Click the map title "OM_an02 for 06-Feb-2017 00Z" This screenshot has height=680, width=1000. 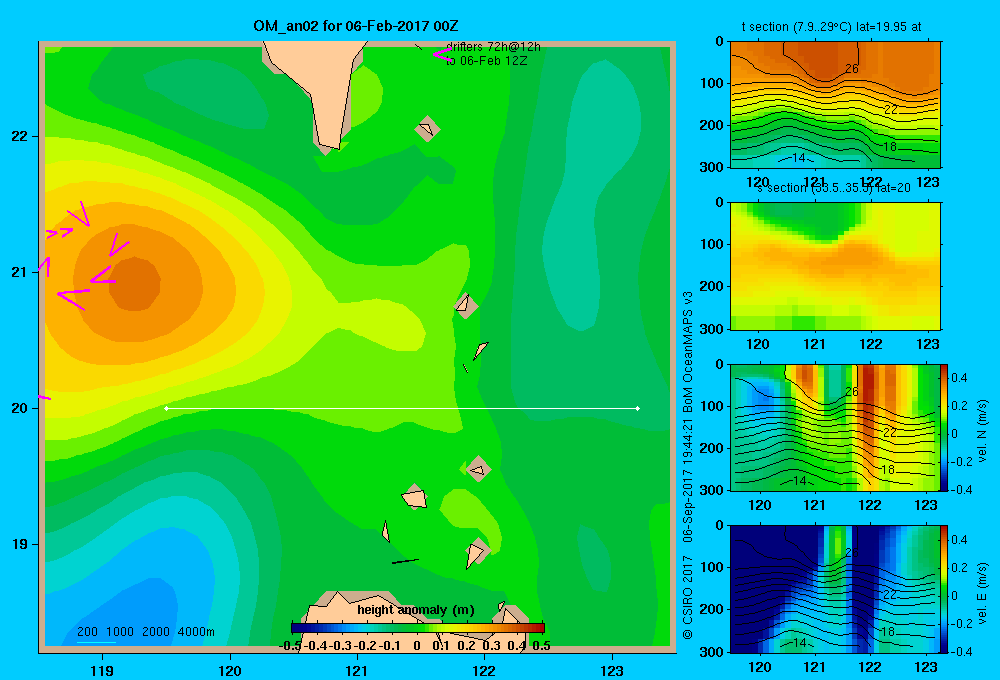click(355, 26)
